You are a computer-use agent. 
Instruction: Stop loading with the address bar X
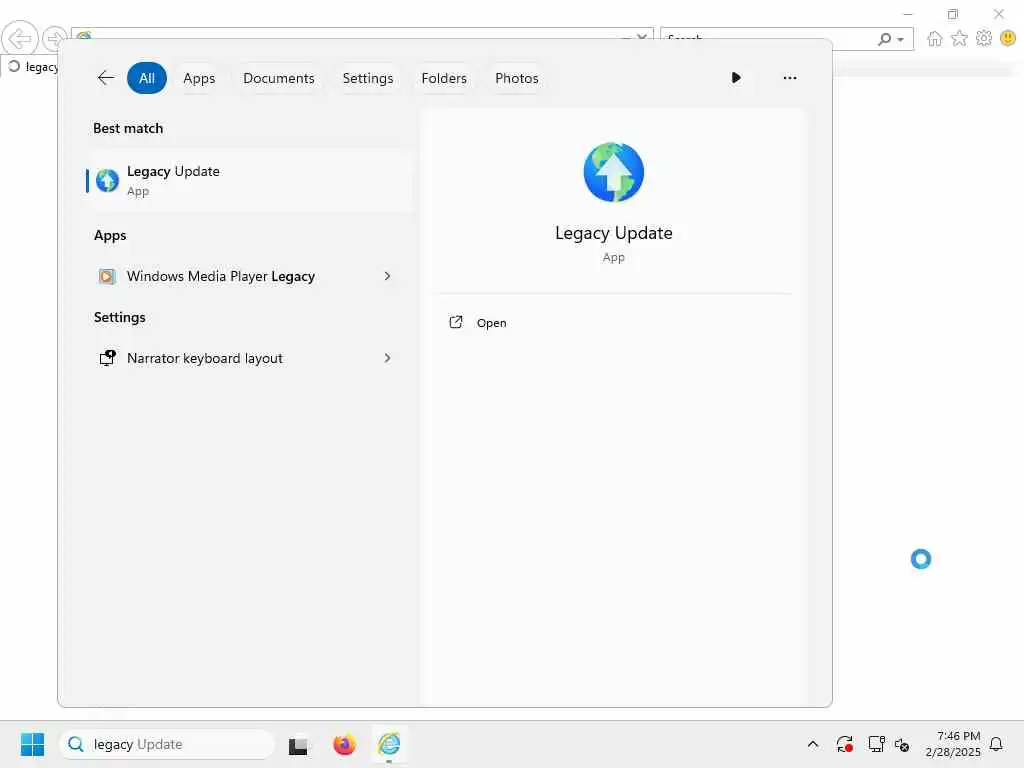click(642, 37)
